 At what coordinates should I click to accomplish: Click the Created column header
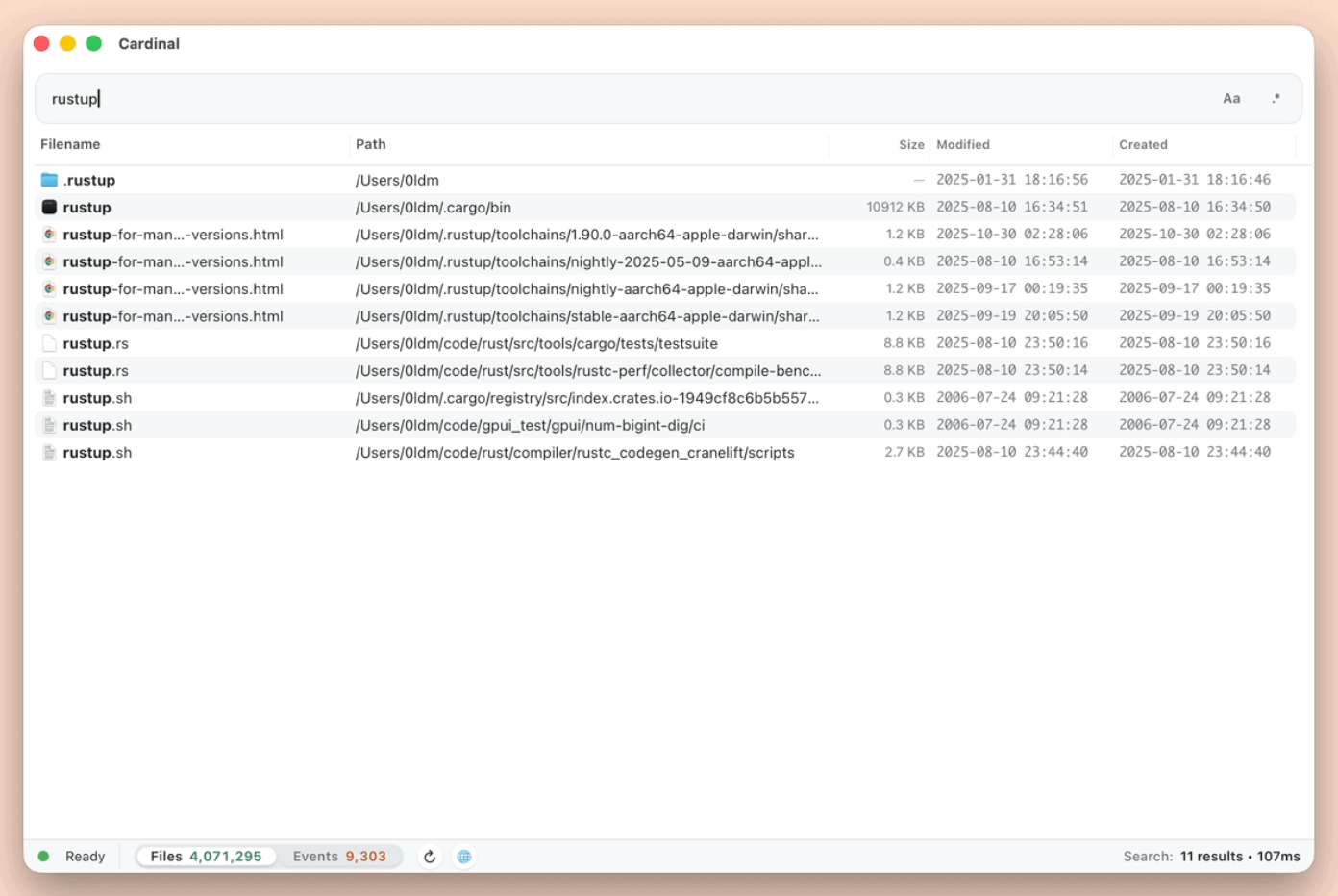tap(1142, 144)
